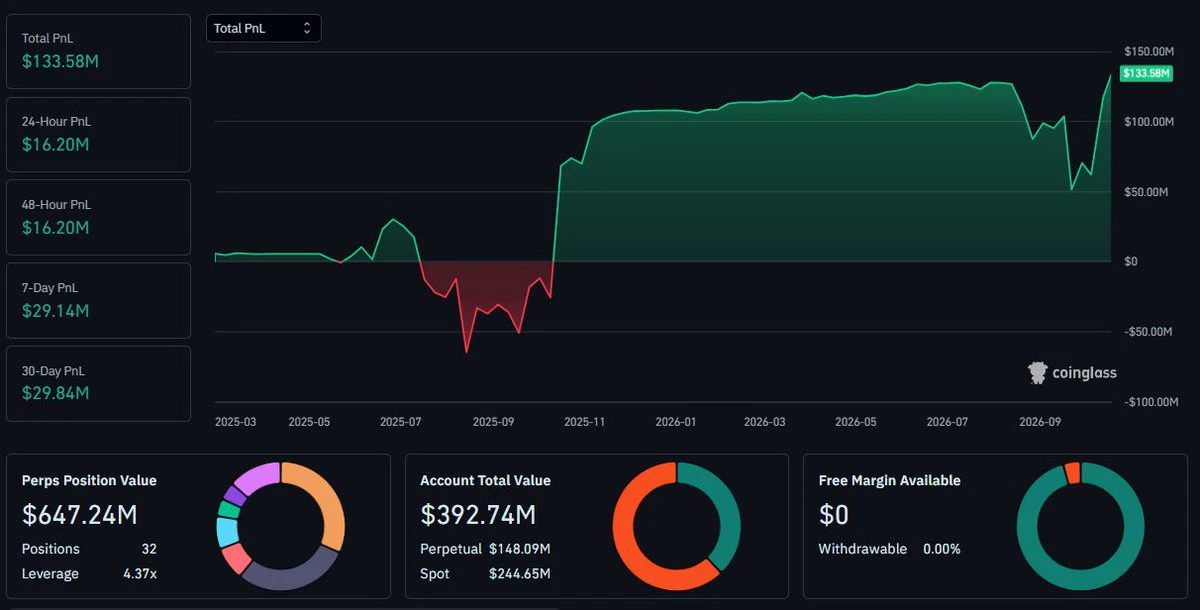Screen dimensions: 1200x610
Task: Click the Spot amount $244.65M
Action: (x=520, y=574)
